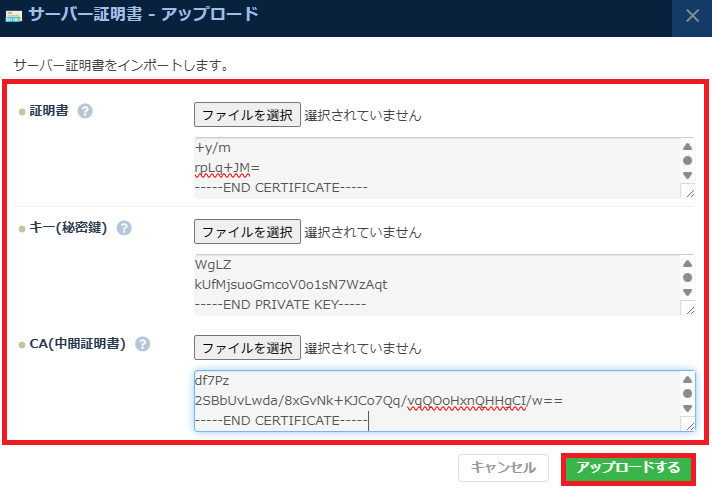The width and height of the screenshot is (712, 501).
Task: Click inside the 証明書 text area
Action: point(430,167)
